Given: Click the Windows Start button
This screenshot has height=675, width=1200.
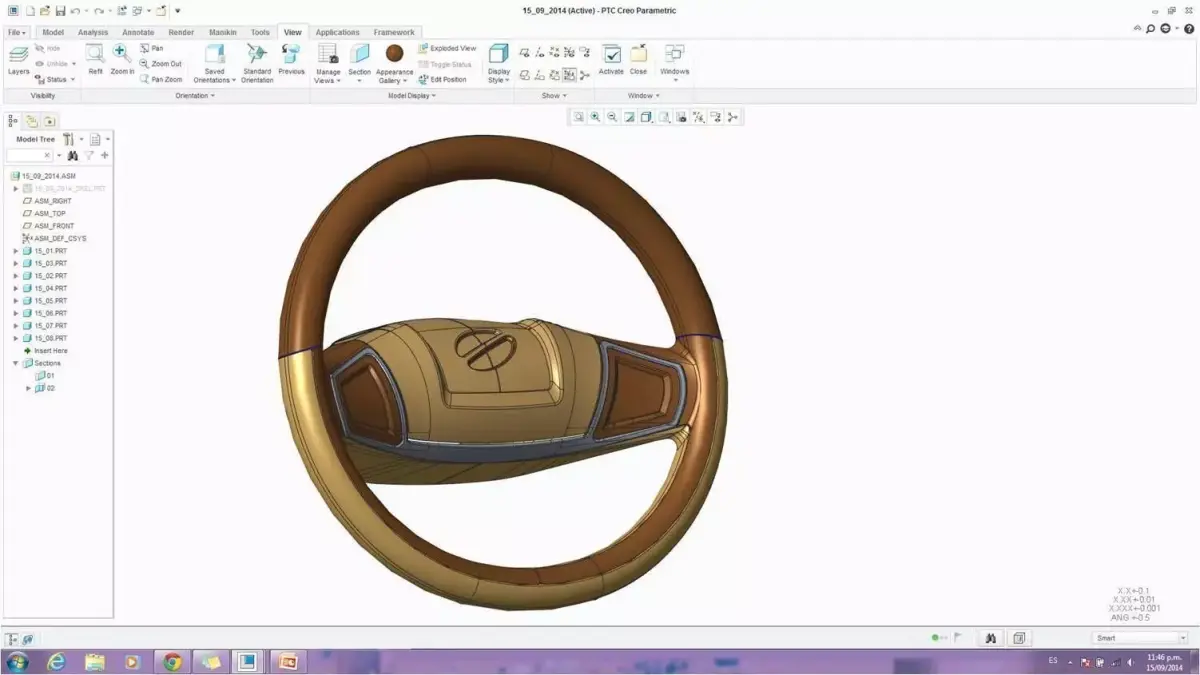Looking at the screenshot, I should click(x=17, y=661).
